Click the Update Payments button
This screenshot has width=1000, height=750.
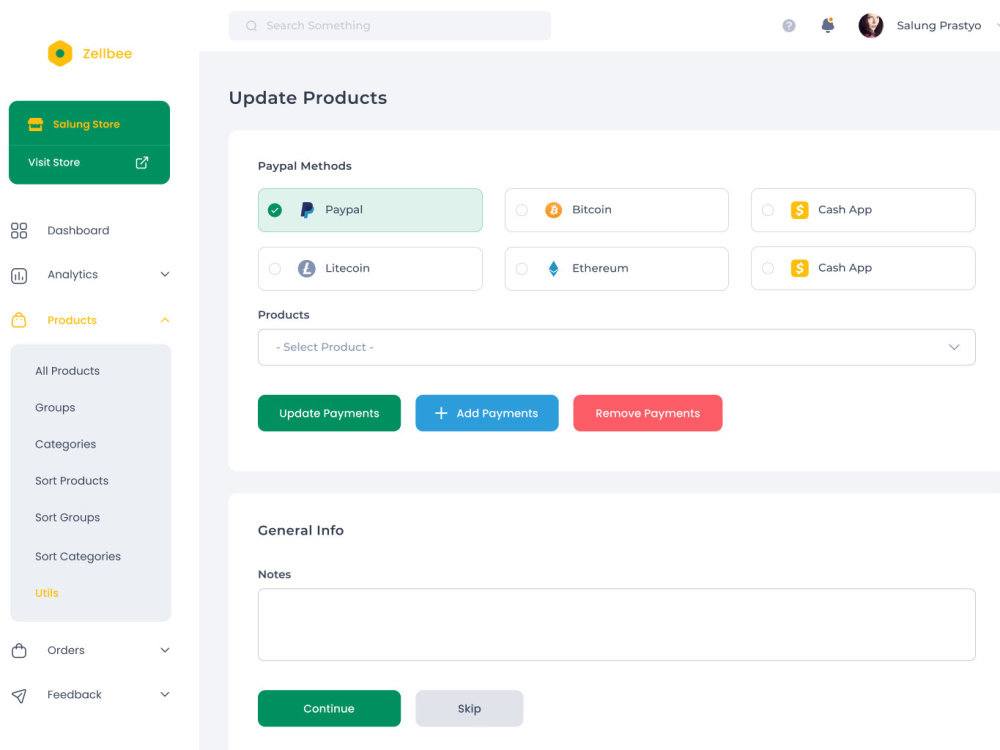pyautogui.click(x=329, y=413)
